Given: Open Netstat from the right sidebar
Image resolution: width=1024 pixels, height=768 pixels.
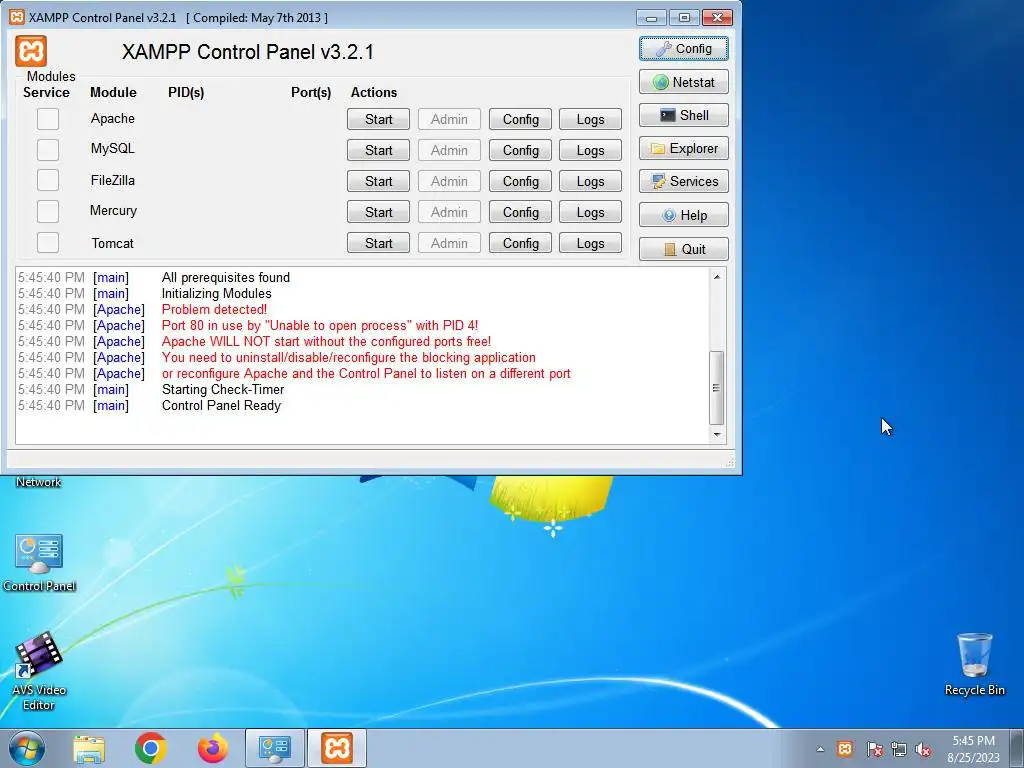Looking at the screenshot, I should (x=684, y=82).
